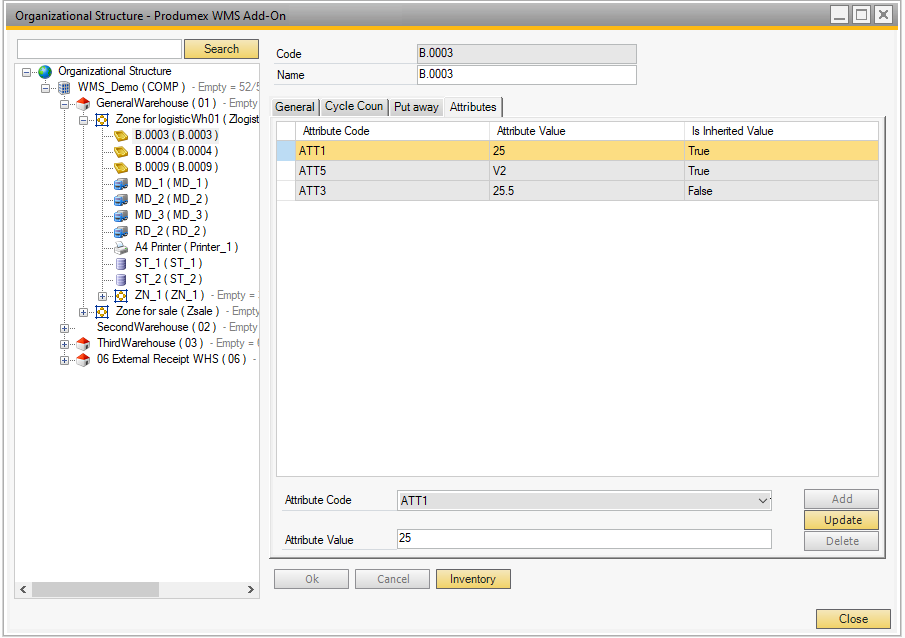Click the MD_1 moveable dock icon
This screenshot has width=905, height=638.
point(121,184)
